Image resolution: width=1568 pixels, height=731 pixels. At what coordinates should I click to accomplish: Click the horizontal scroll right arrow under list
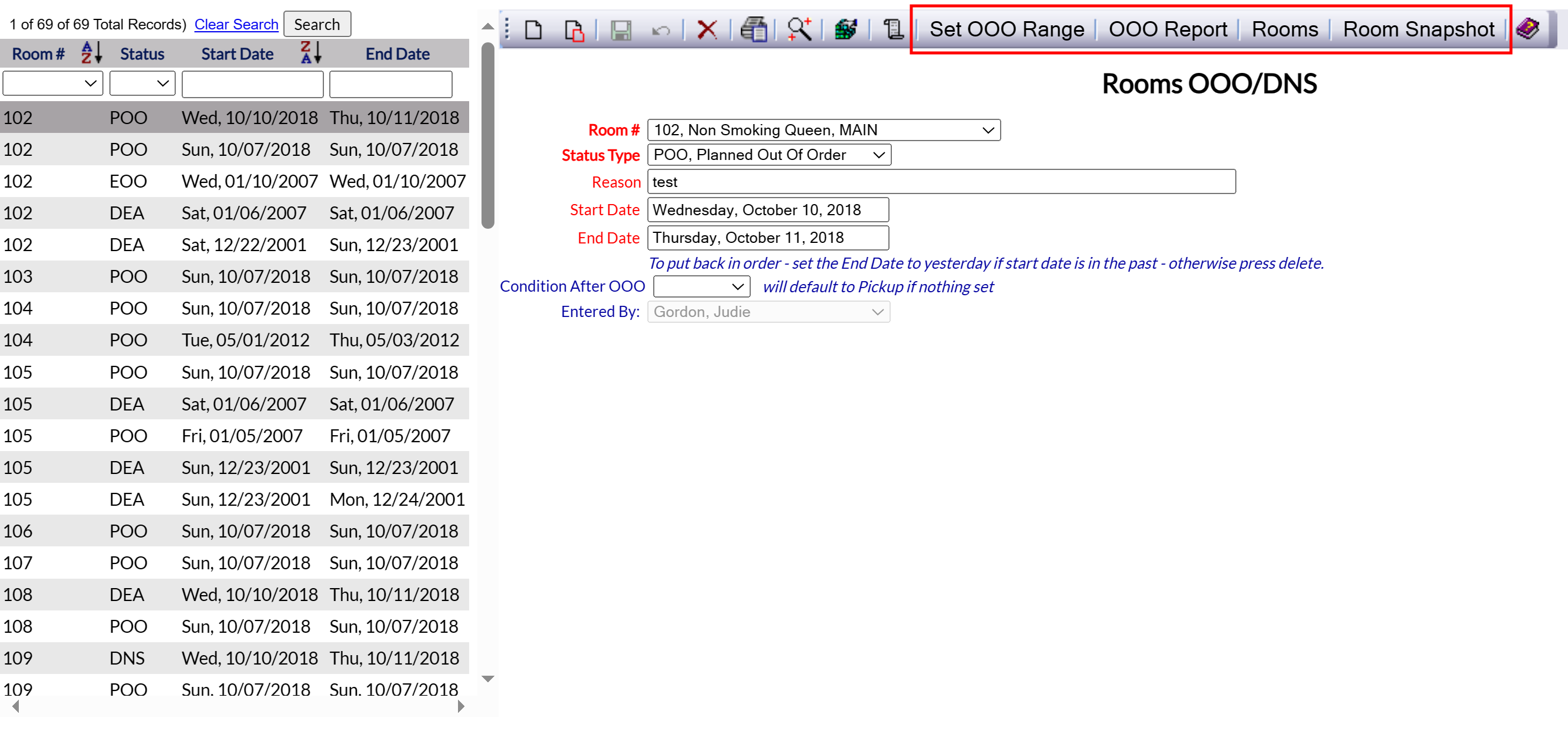460,706
